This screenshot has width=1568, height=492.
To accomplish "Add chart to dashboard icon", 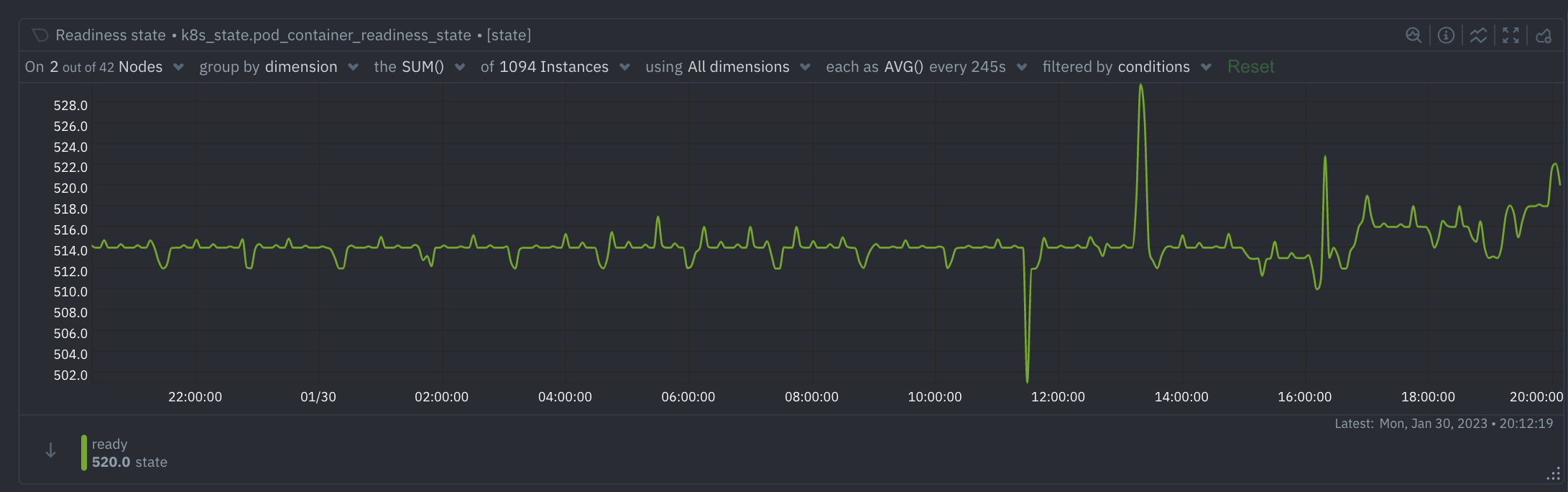I will (1543, 35).
